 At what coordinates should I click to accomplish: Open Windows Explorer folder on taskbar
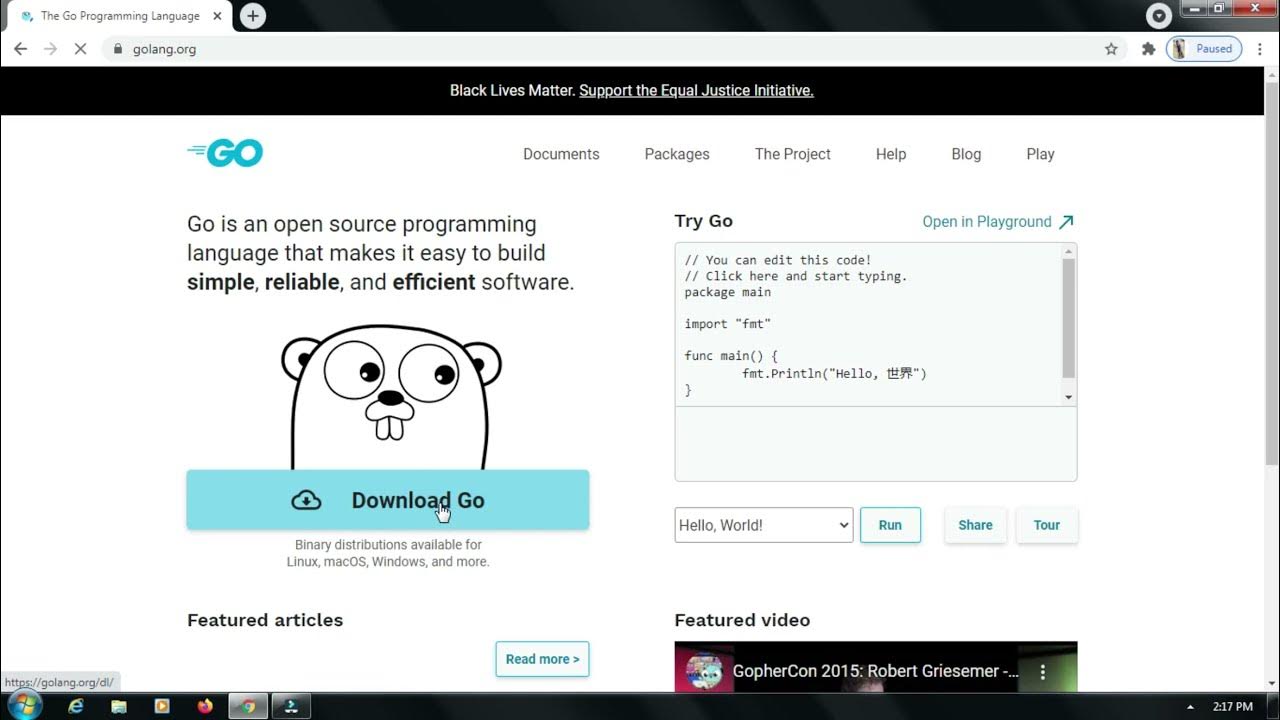tap(119, 706)
